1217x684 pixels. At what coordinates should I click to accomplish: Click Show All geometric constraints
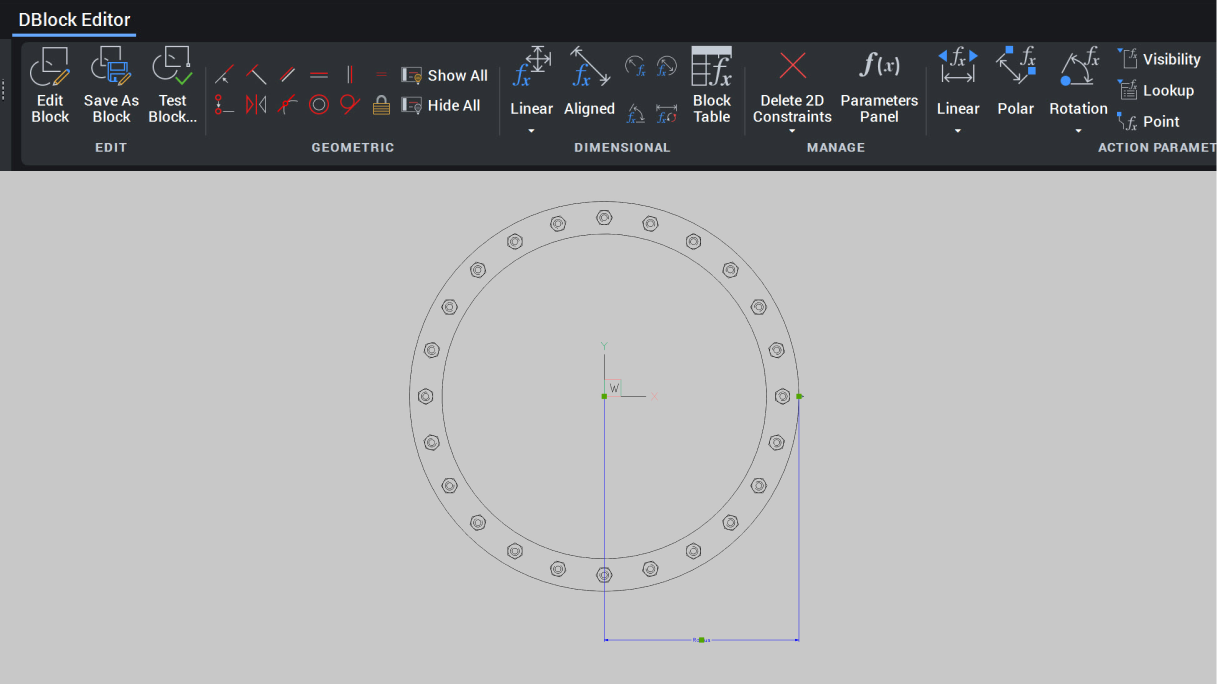(445, 75)
